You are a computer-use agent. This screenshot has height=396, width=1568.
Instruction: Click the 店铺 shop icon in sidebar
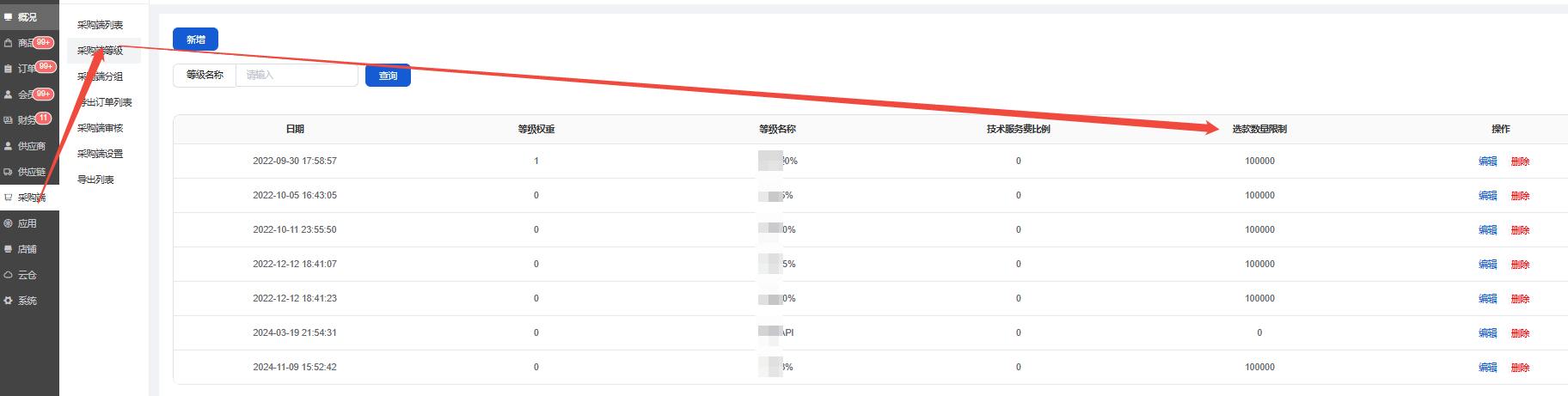9,249
